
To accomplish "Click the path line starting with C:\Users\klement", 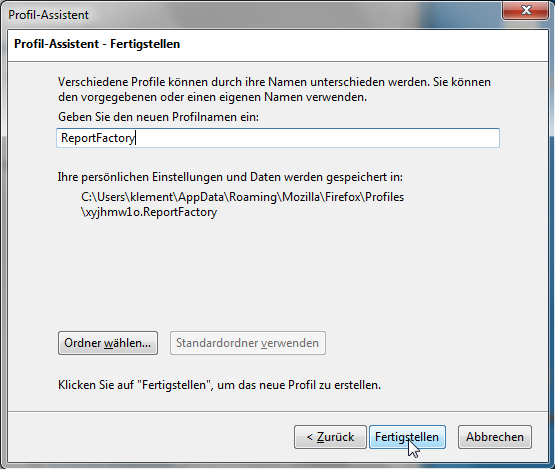I will [x=242, y=197].
